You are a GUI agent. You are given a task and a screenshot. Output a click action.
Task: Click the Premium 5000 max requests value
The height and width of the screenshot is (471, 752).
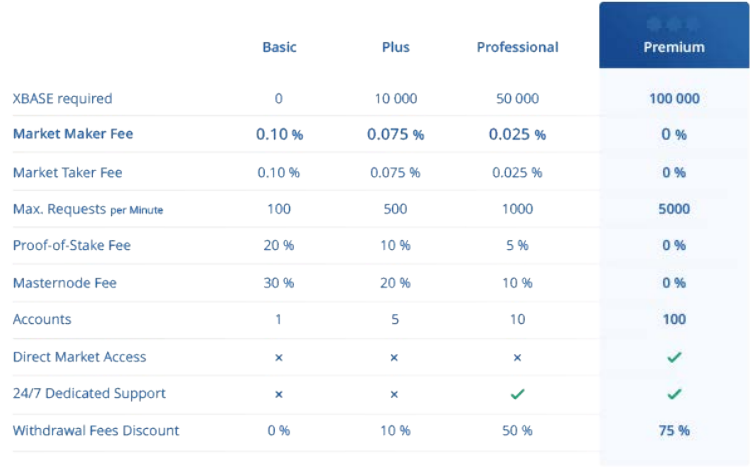coord(674,209)
